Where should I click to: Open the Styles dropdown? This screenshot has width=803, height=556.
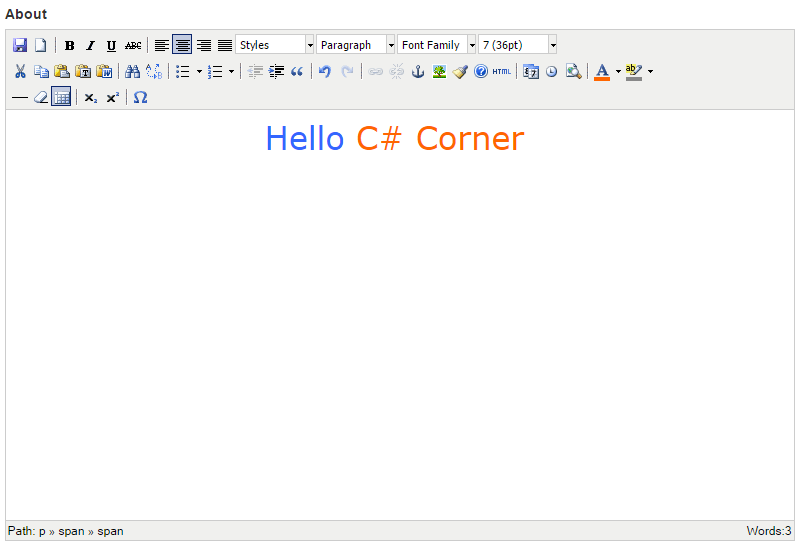(x=274, y=45)
